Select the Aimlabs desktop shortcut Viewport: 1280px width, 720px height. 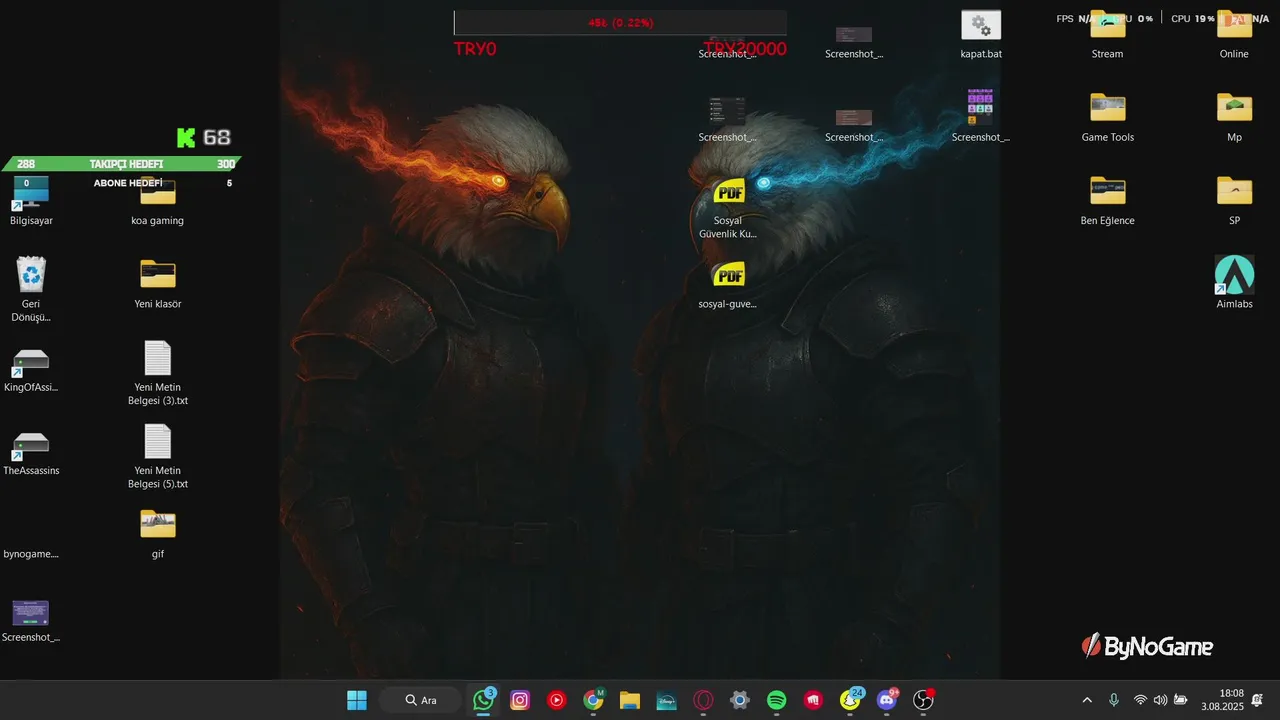click(x=1234, y=282)
